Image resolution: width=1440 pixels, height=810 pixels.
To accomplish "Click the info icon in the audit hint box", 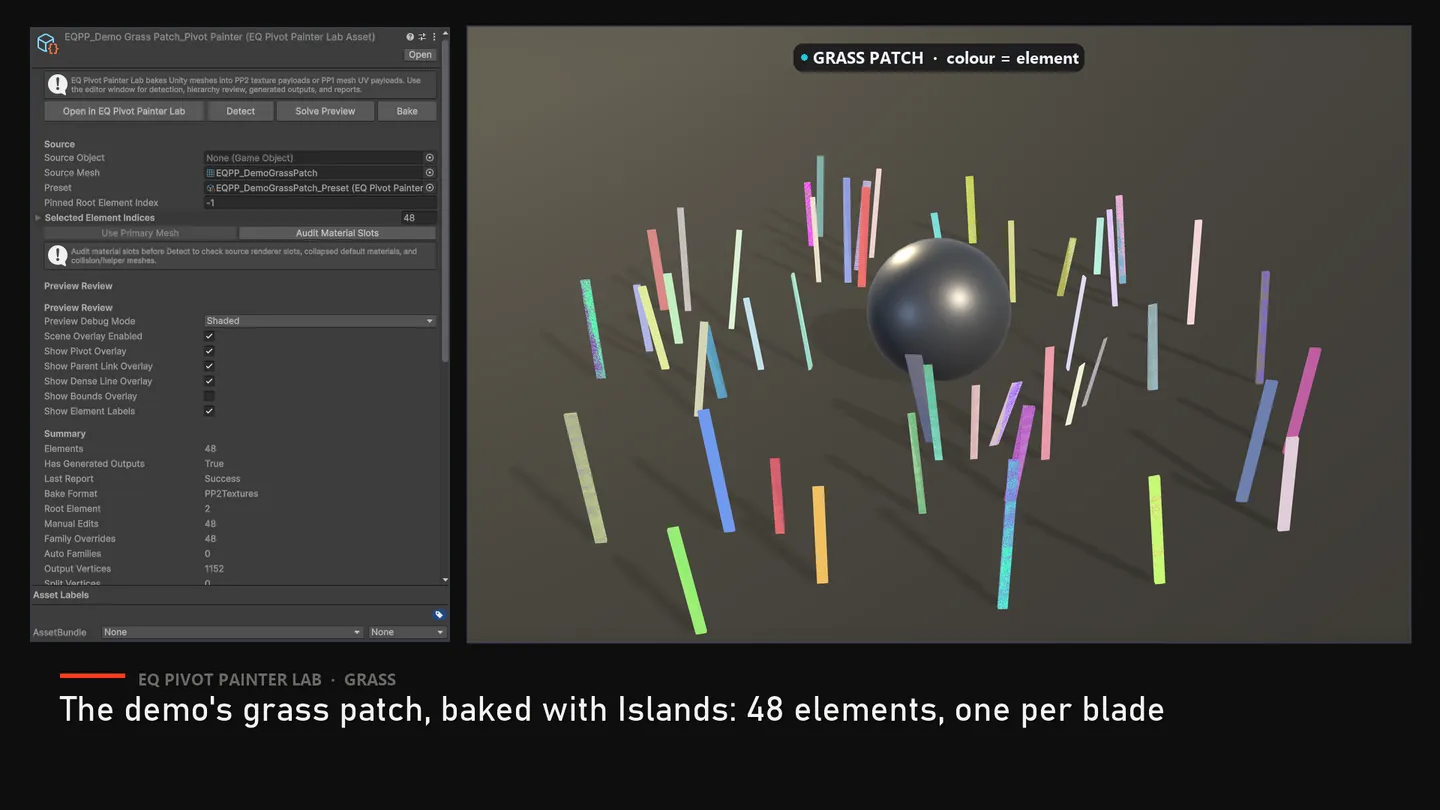I will click(58, 256).
